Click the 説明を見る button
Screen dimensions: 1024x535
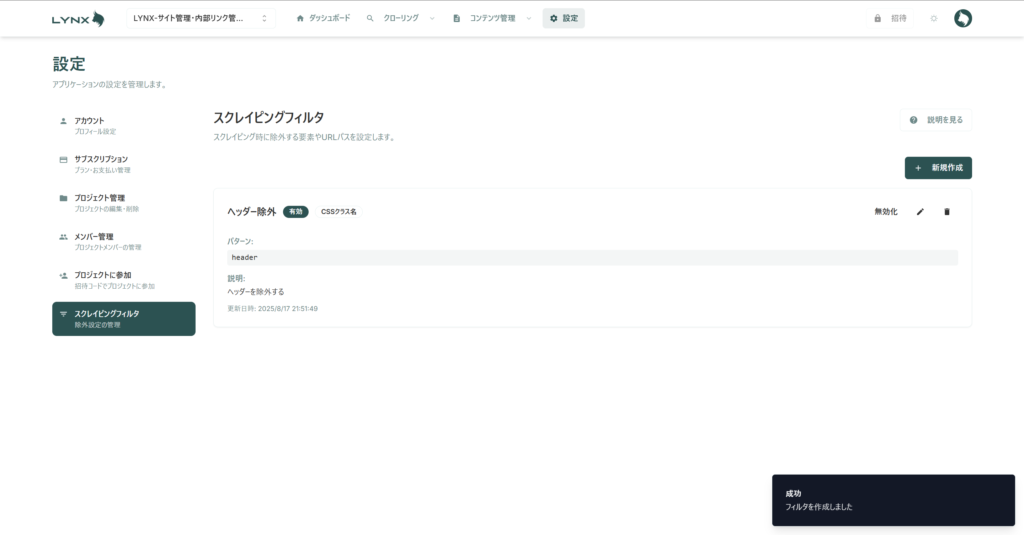coord(936,120)
